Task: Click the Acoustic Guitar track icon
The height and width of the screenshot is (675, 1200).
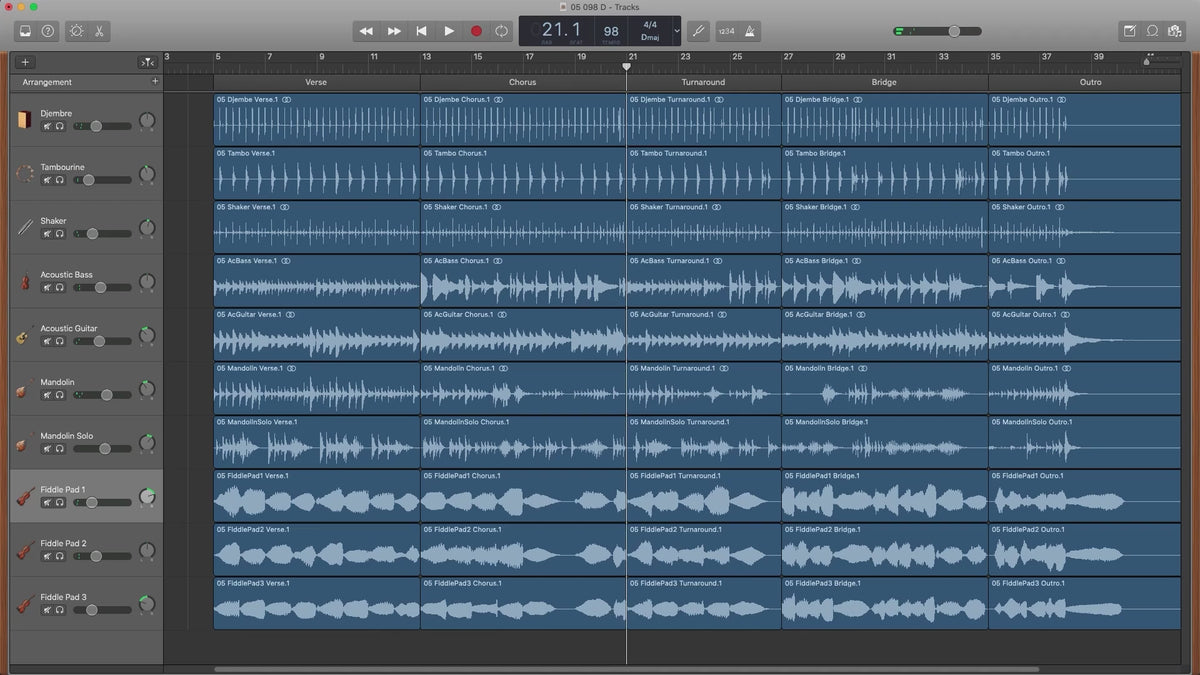Action: click(x=25, y=335)
